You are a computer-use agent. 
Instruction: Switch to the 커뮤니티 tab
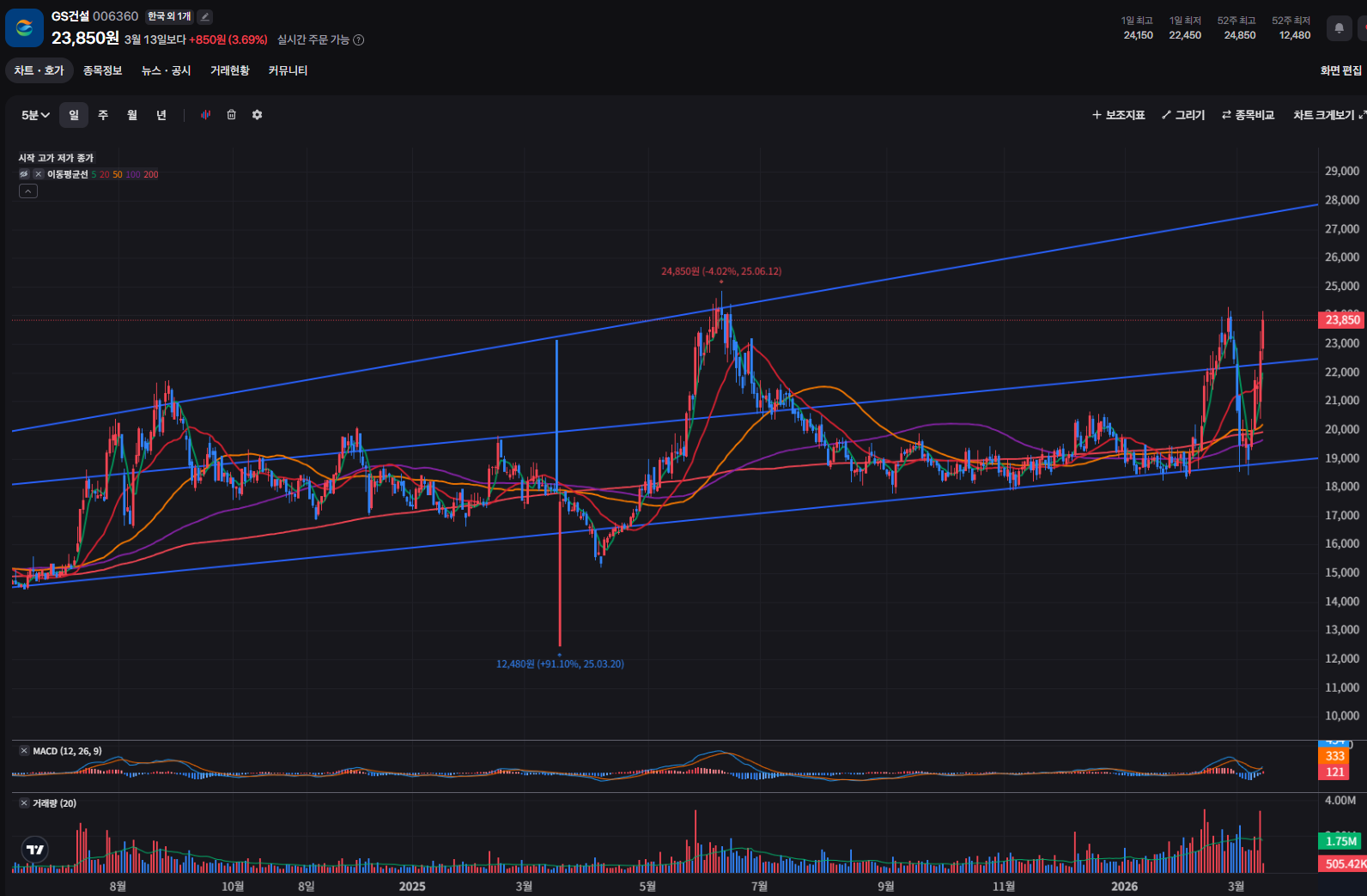[288, 70]
